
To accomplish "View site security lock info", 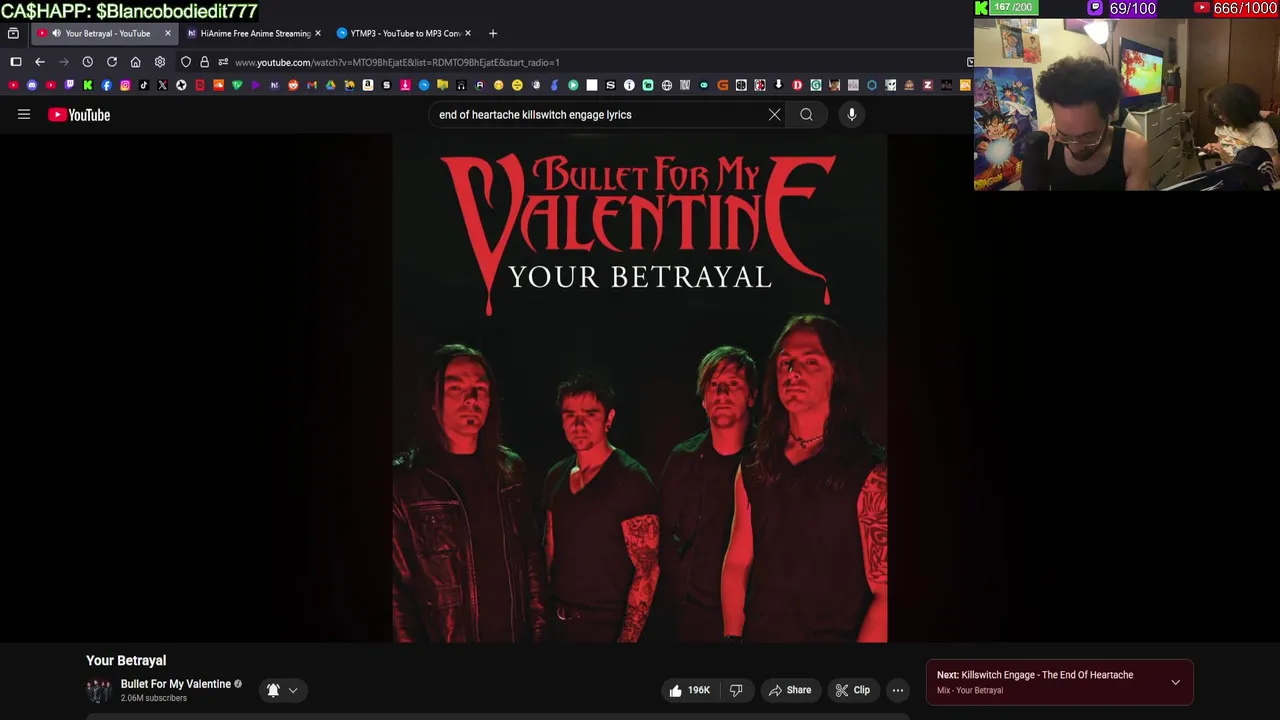I will pyautogui.click(x=204, y=62).
